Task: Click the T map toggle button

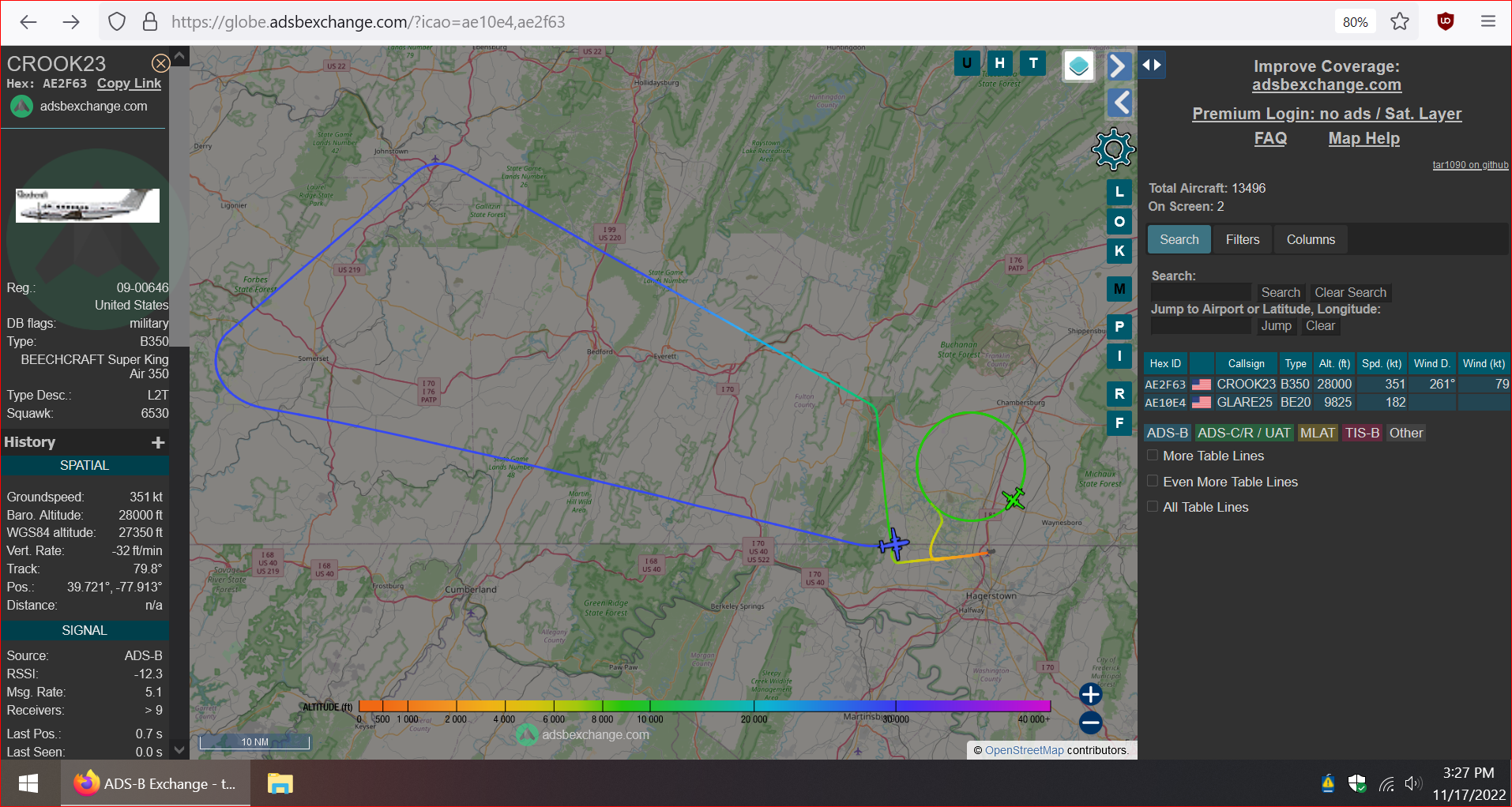Action: point(1033,63)
